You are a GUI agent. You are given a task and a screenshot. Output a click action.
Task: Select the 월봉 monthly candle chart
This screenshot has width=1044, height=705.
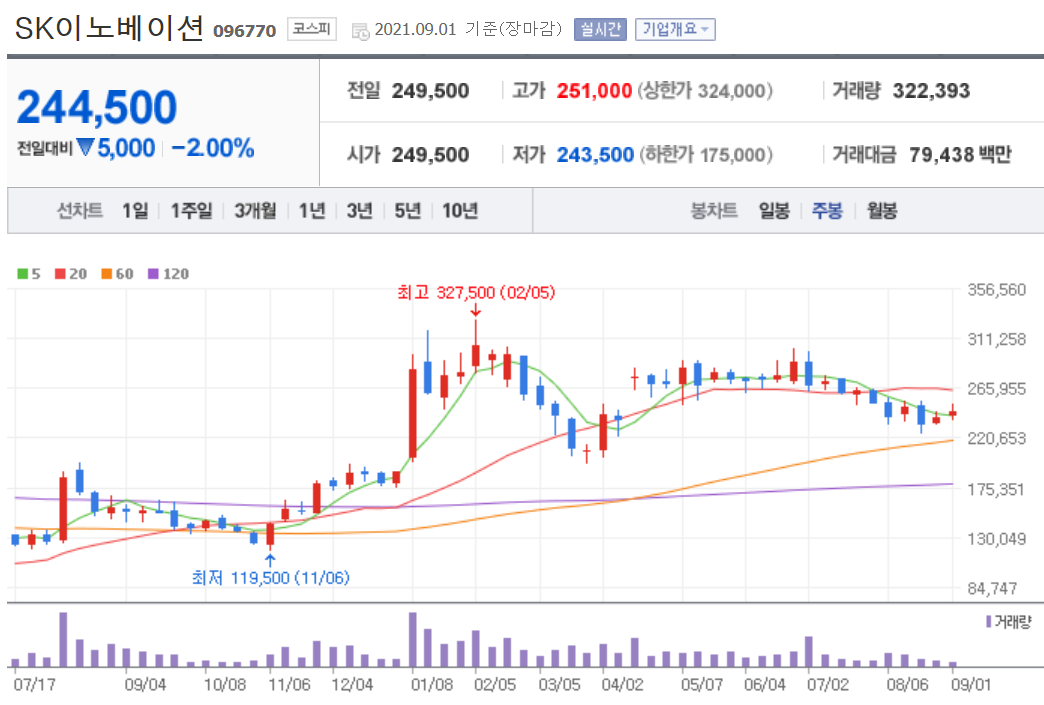(x=882, y=211)
